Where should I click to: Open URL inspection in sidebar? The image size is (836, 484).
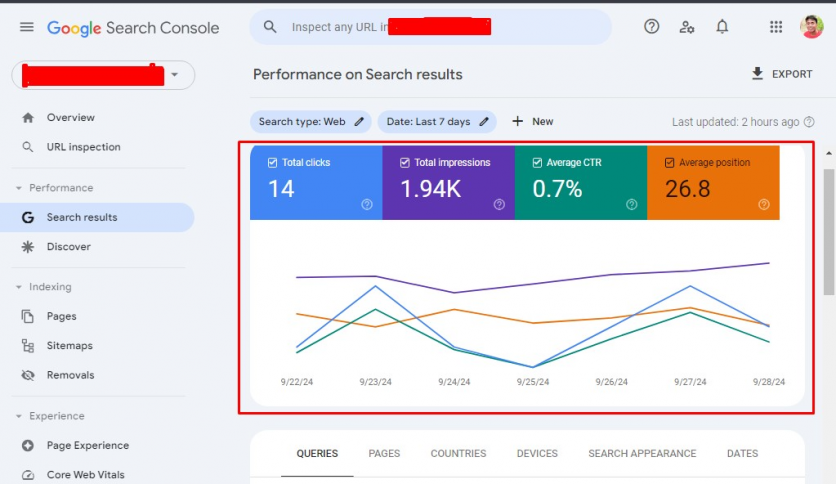pyautogui.click(x=83, y=147)
